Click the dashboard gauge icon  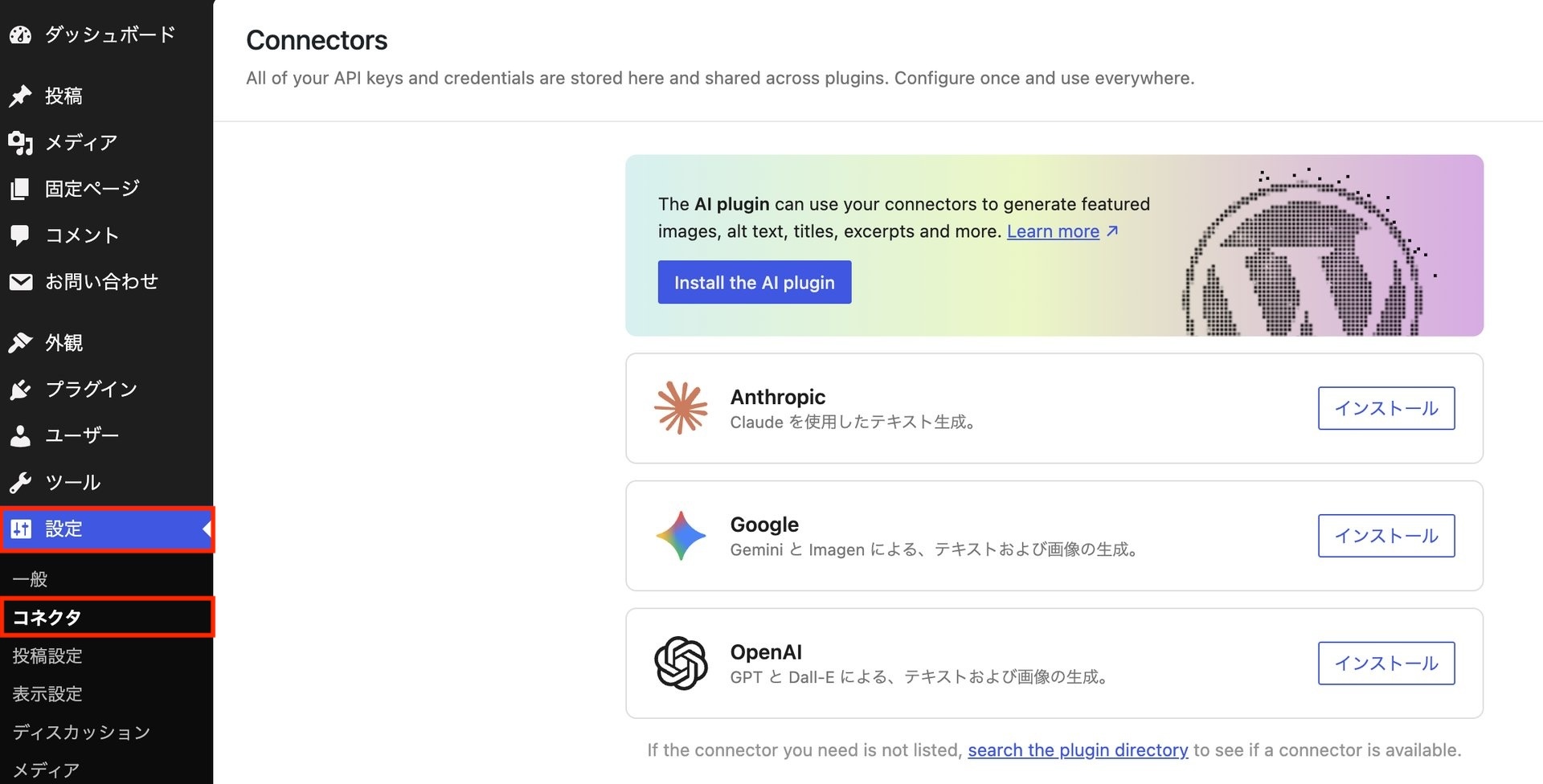20,35
